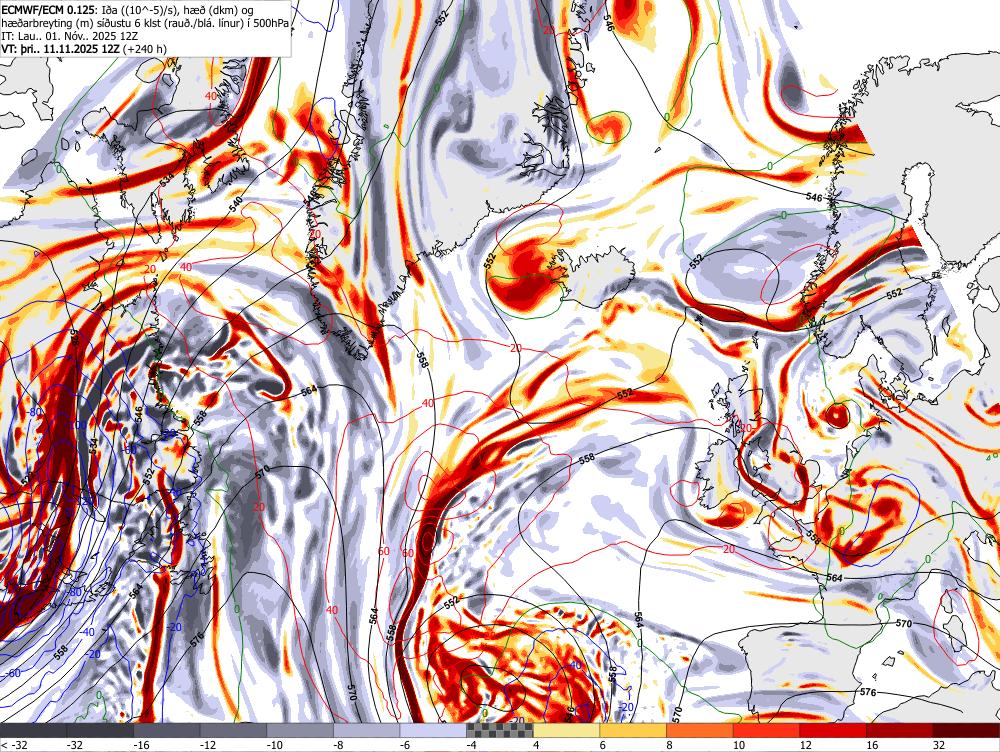This screenshot has height=752, width=1000.
Task: Click the black 540 contour label near Greenland
Action: (x=235, y=203)
